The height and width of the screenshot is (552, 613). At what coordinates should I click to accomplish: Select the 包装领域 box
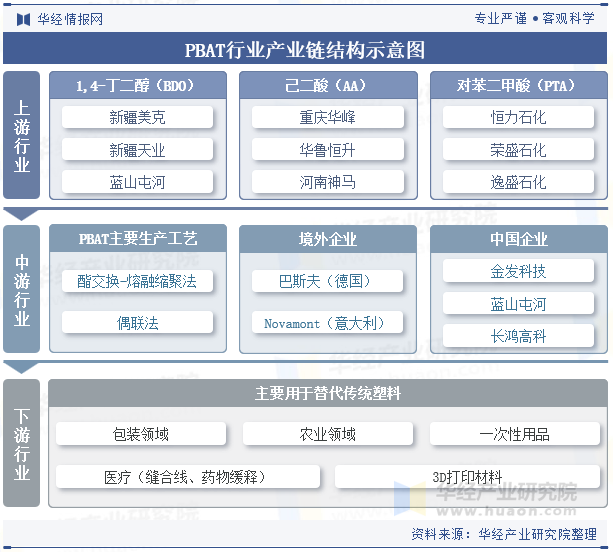(141, 434)
